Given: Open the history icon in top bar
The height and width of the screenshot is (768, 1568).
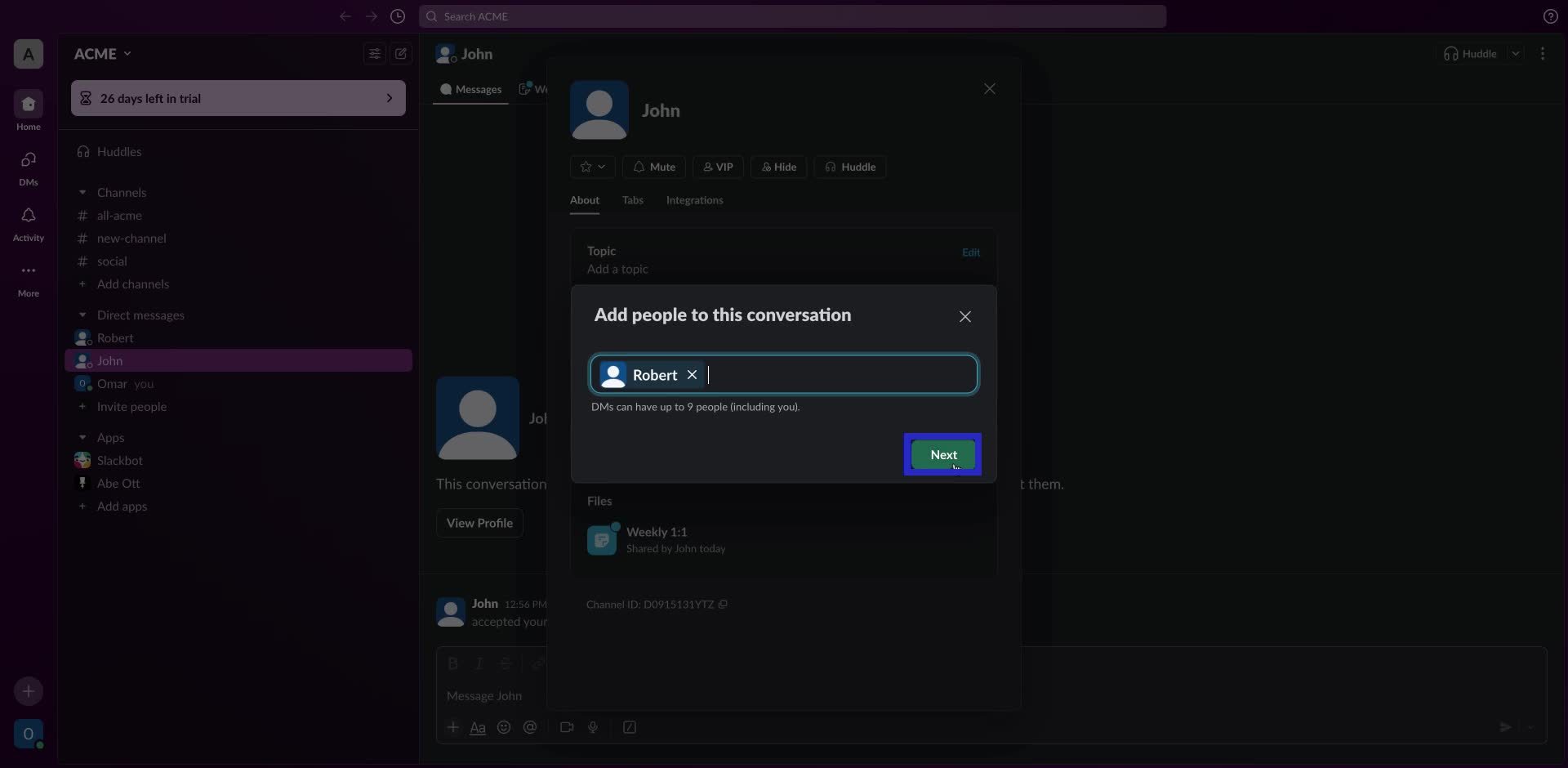Looking at the screenshot, I should 398,16.
